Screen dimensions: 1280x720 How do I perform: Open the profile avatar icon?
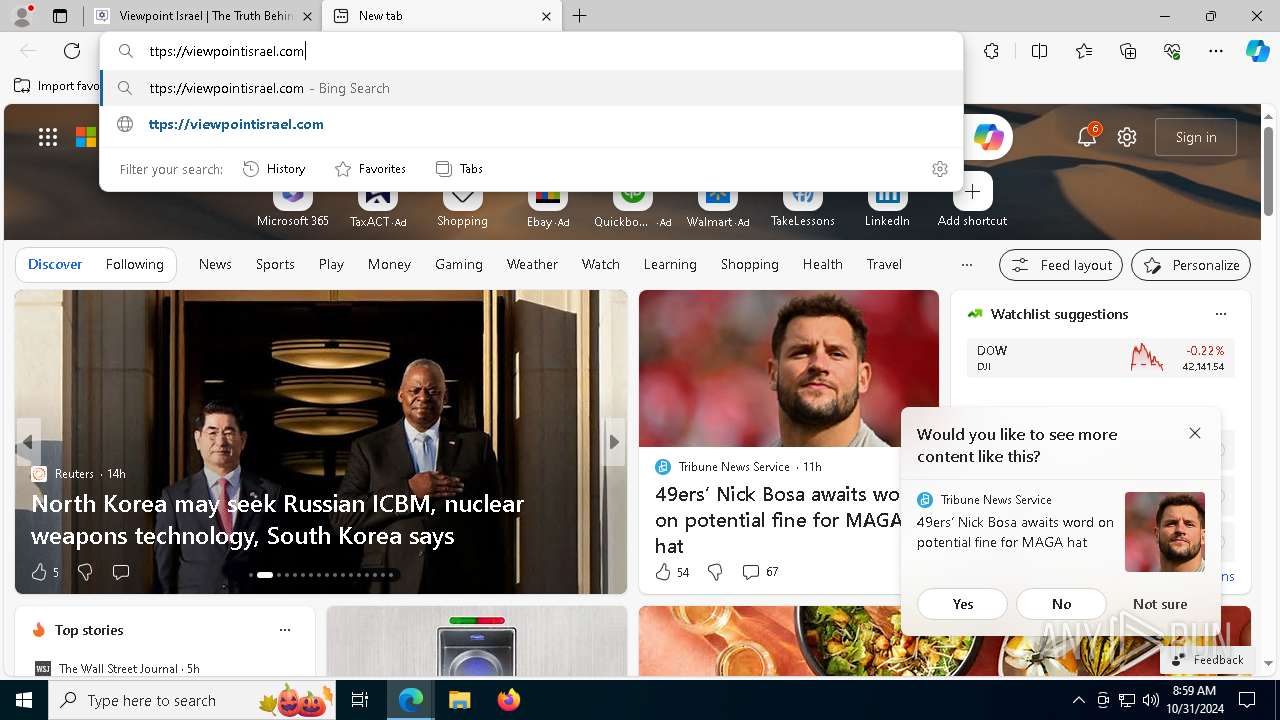[22, 16]
